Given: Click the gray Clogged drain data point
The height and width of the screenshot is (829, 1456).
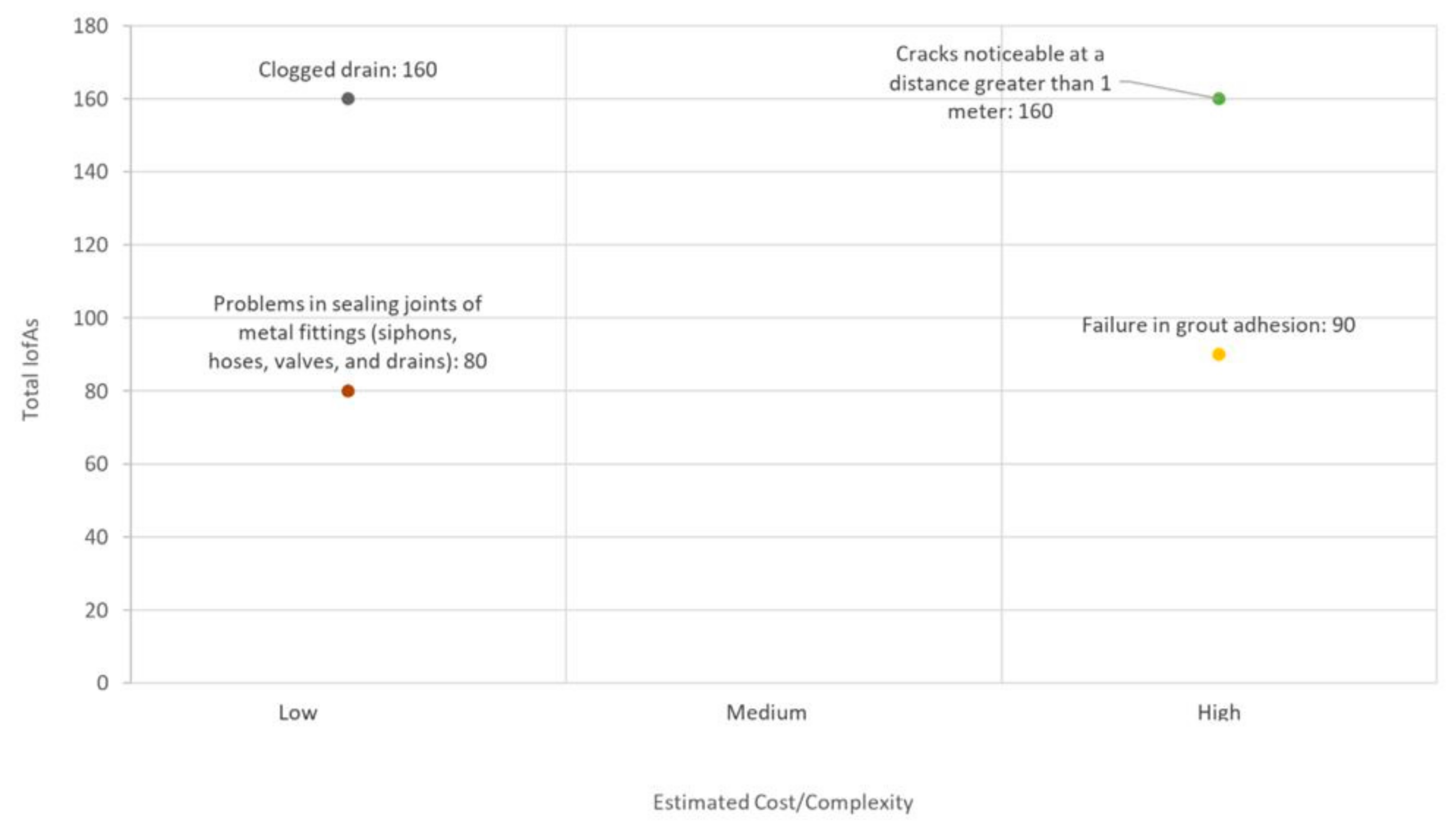Looking at the screenshot, I should (348, 99).
